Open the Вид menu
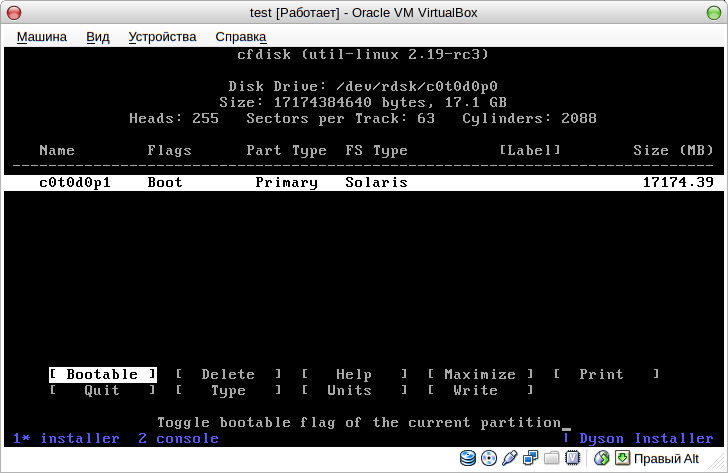This screenshot has width=728, height=473. (98, 37)
